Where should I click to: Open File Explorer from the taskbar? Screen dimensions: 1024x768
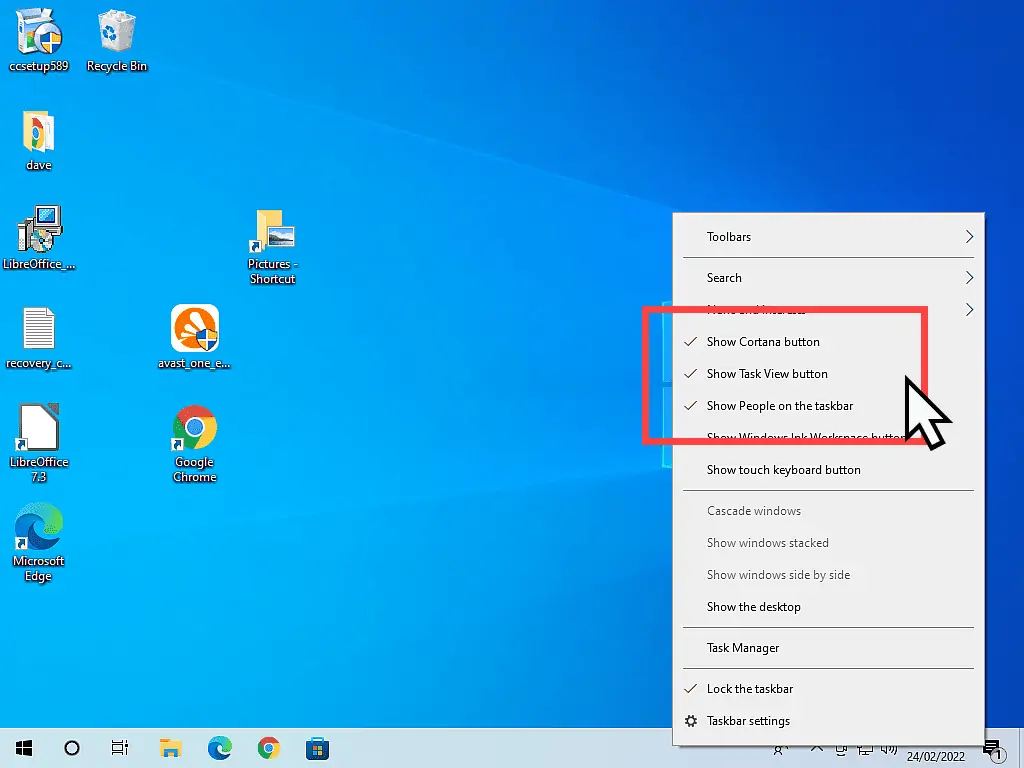coord(170,748)
